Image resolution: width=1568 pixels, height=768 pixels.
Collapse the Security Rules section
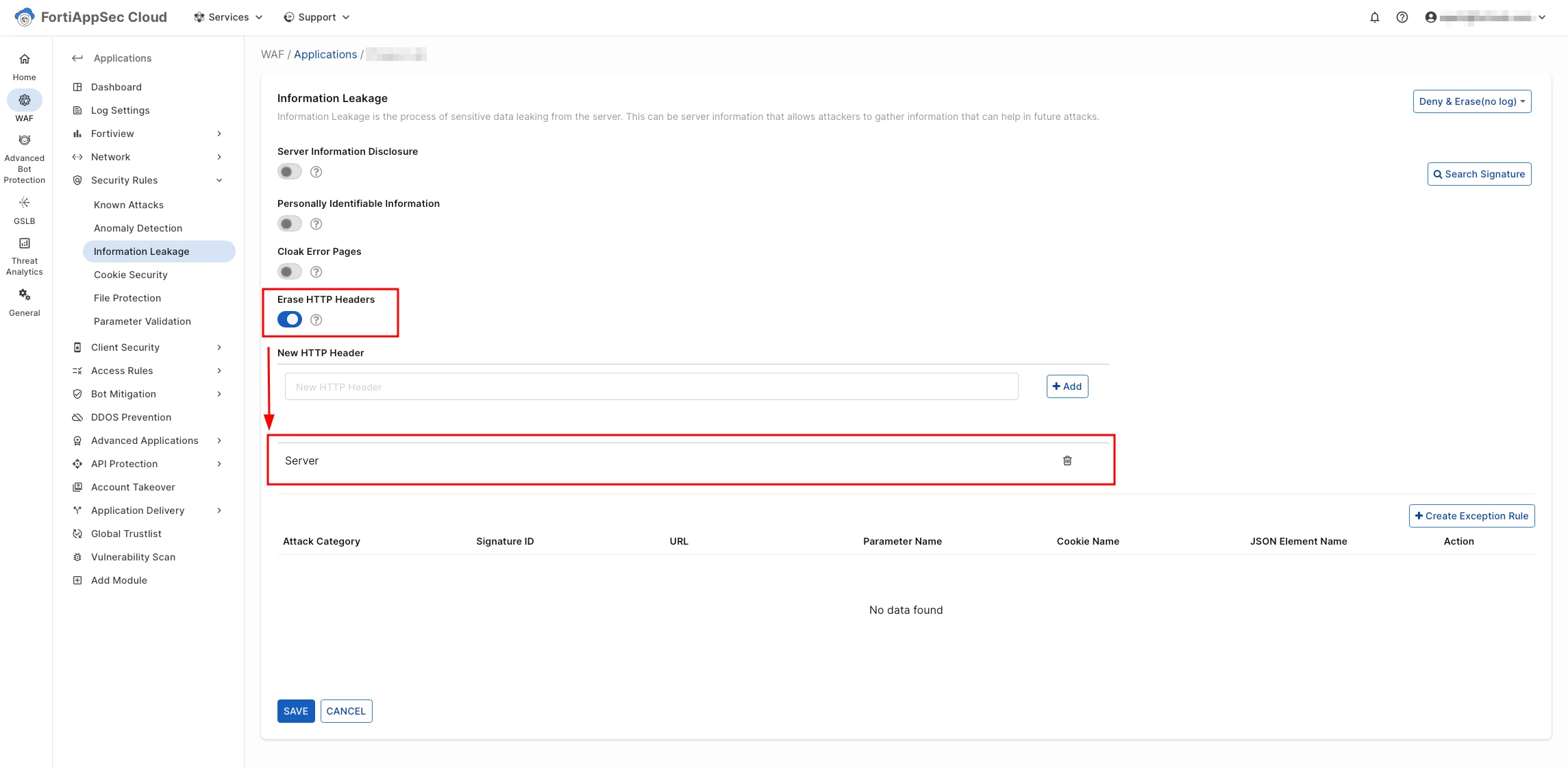(149, 180)
